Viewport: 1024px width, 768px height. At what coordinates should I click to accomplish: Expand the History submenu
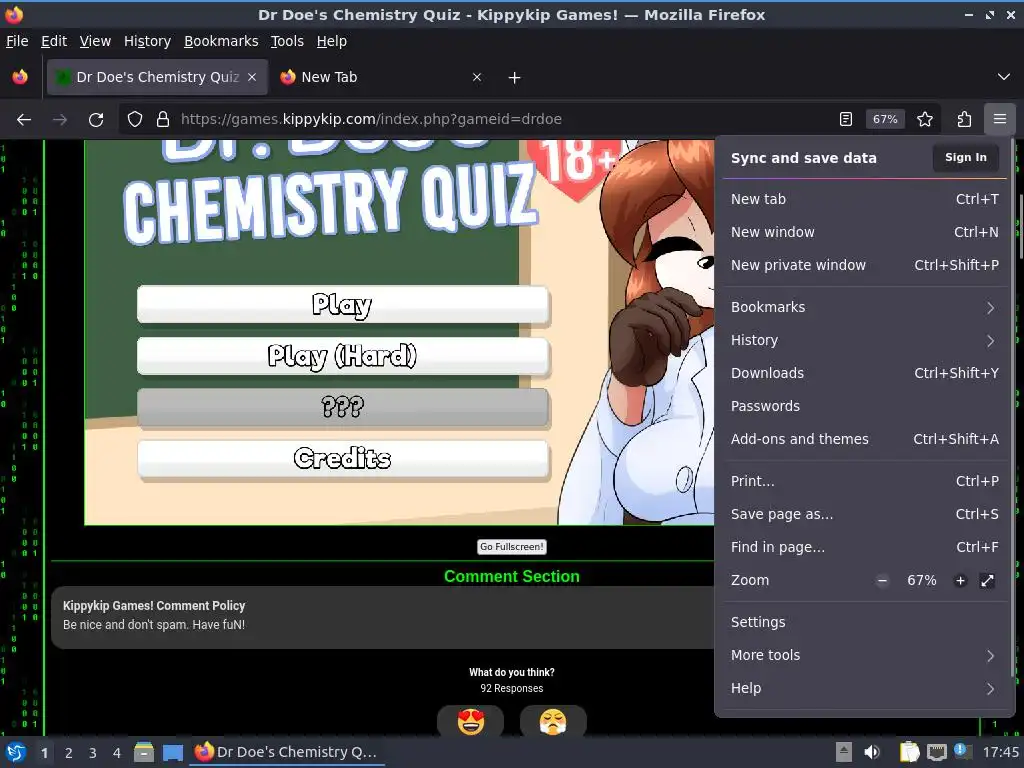pyautogui.click(x=863, y=340)
